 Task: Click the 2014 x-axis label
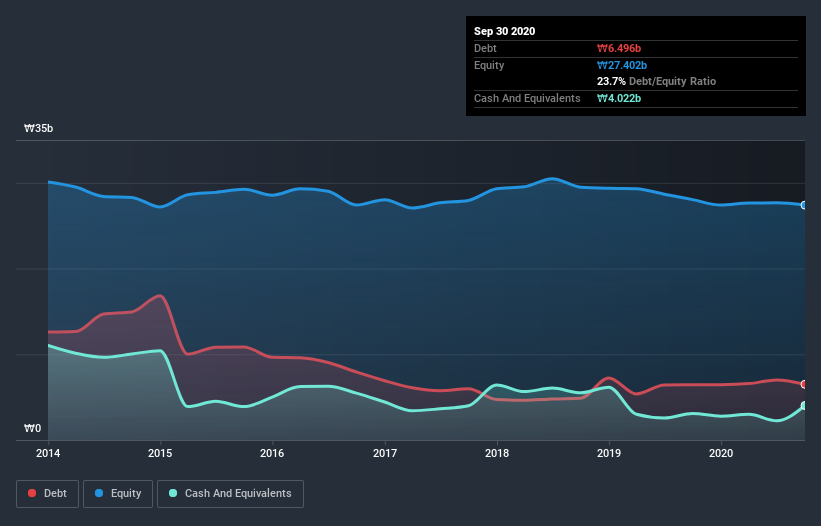click(x=48, y=453)
